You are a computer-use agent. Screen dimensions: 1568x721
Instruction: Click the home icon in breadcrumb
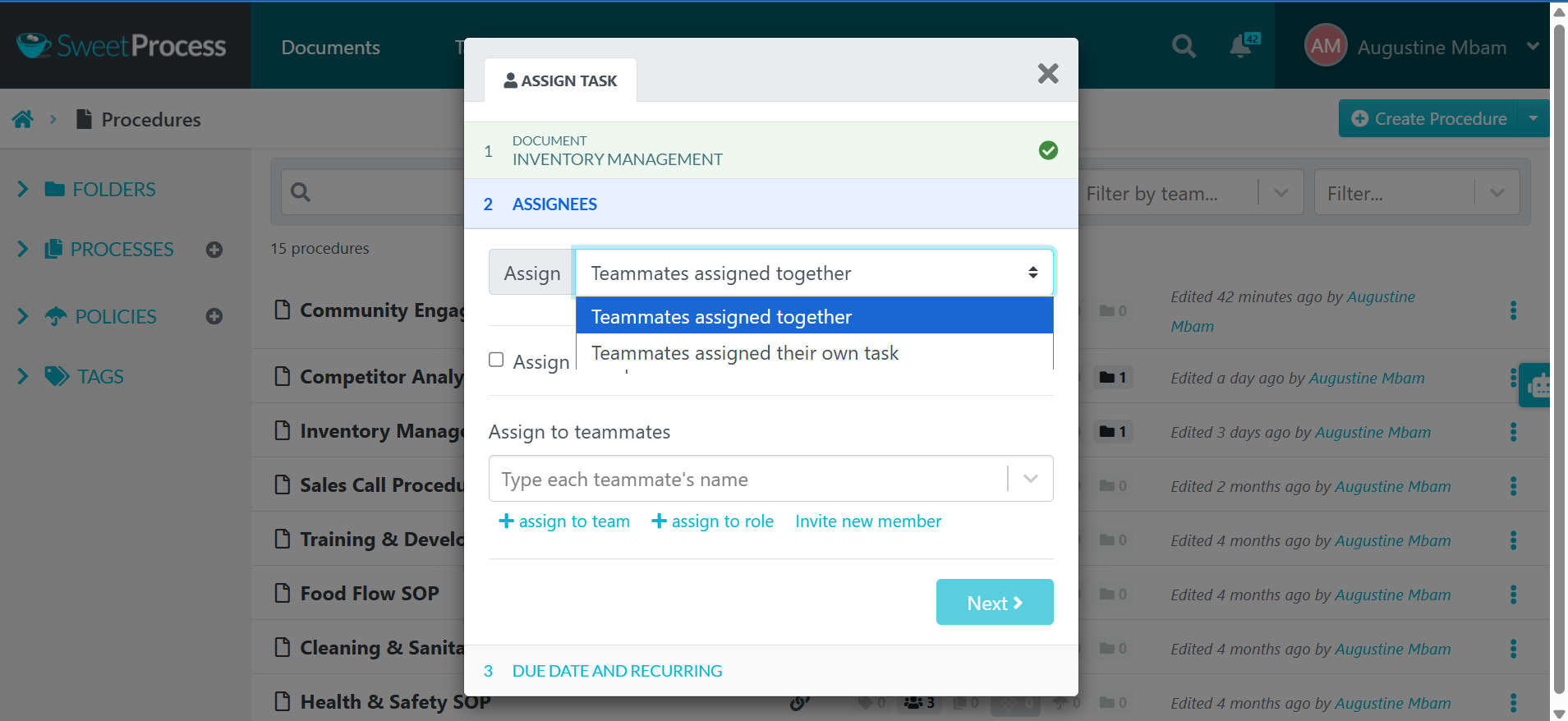[23, 120]
